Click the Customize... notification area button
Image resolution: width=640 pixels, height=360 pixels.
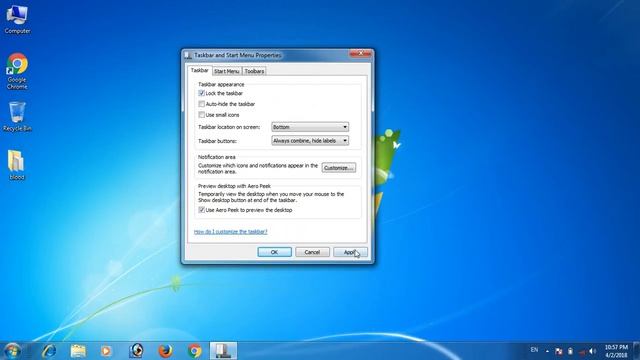pos(338,168)
